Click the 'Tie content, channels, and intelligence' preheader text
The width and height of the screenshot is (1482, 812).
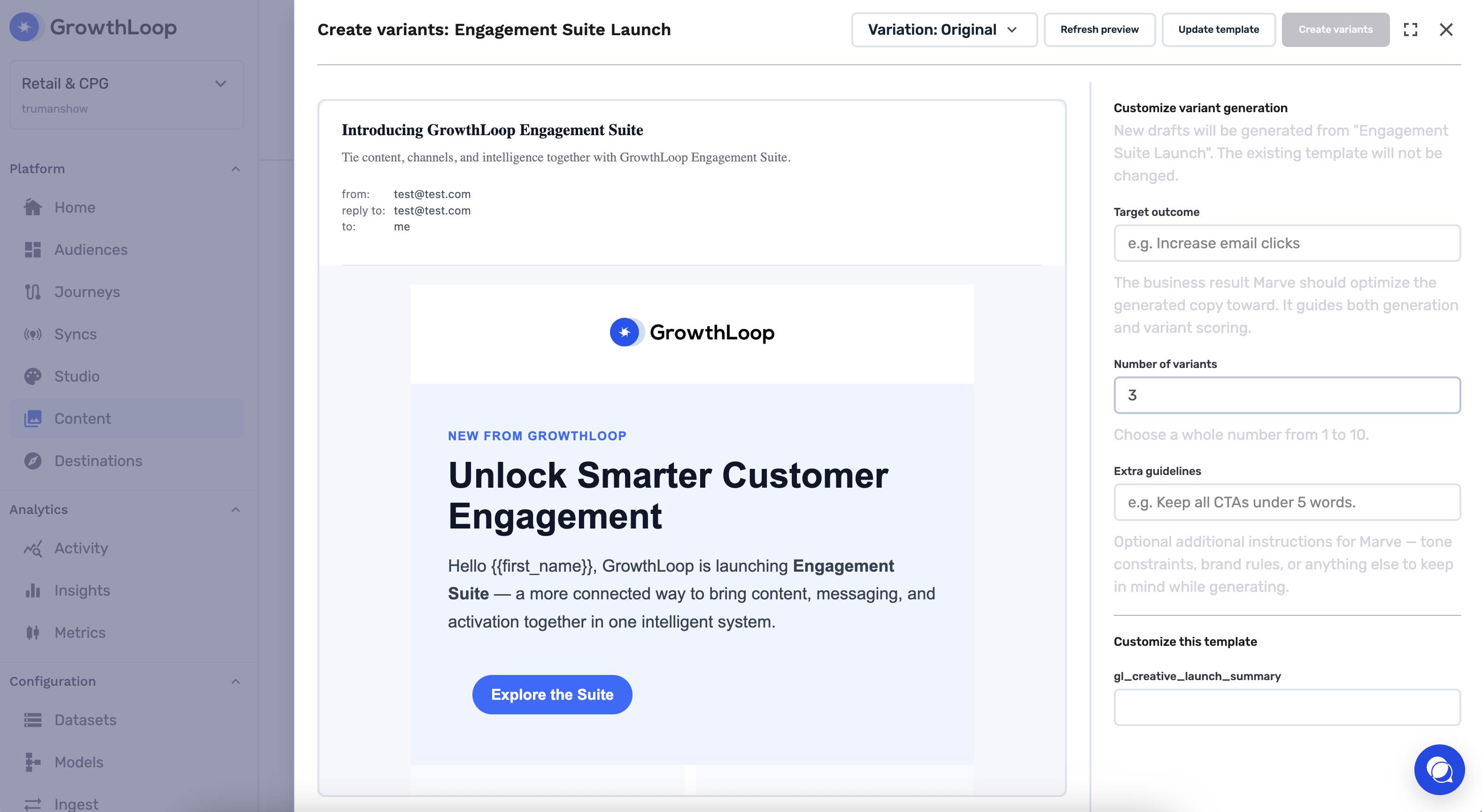tap(566, 157)
